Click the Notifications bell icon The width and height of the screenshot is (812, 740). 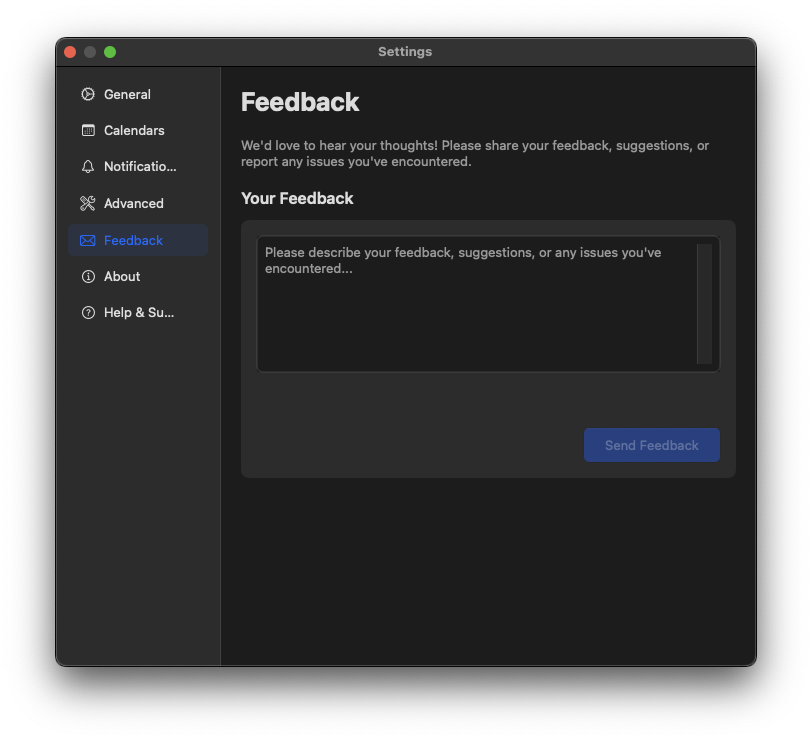(x=89, y=166)
